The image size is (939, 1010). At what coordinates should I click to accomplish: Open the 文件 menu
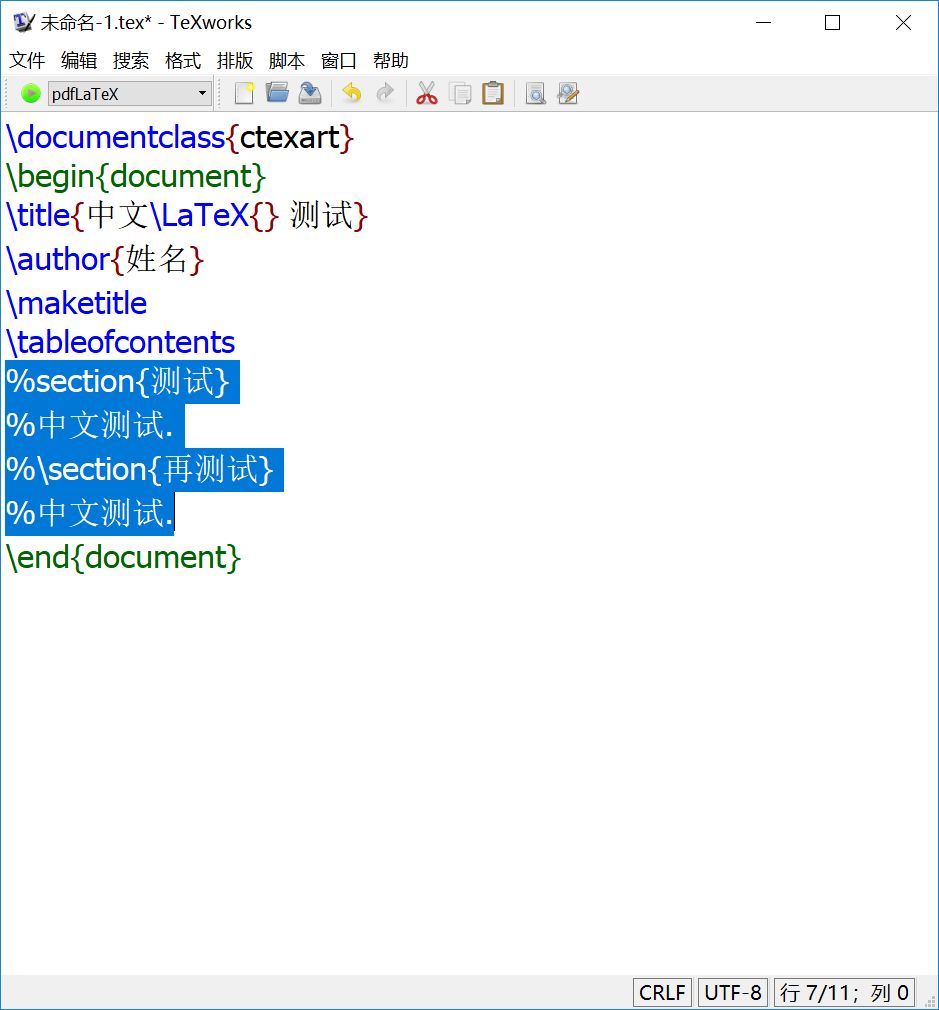coord(27,61)
